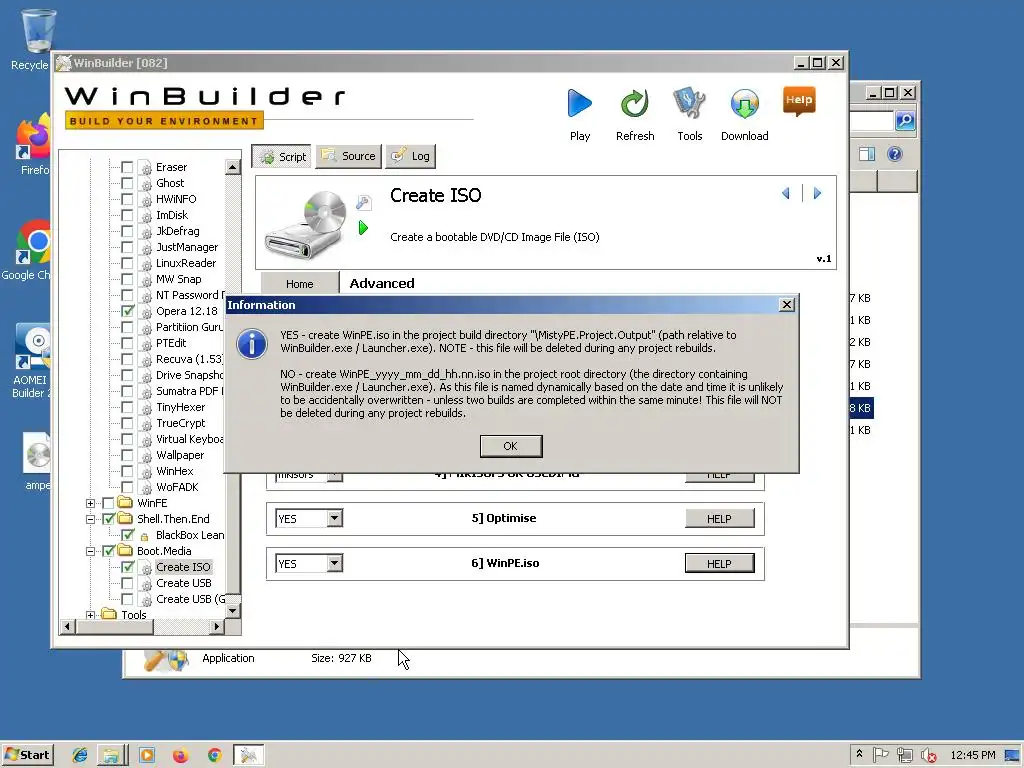Click the network tray icon

[904, 755]
